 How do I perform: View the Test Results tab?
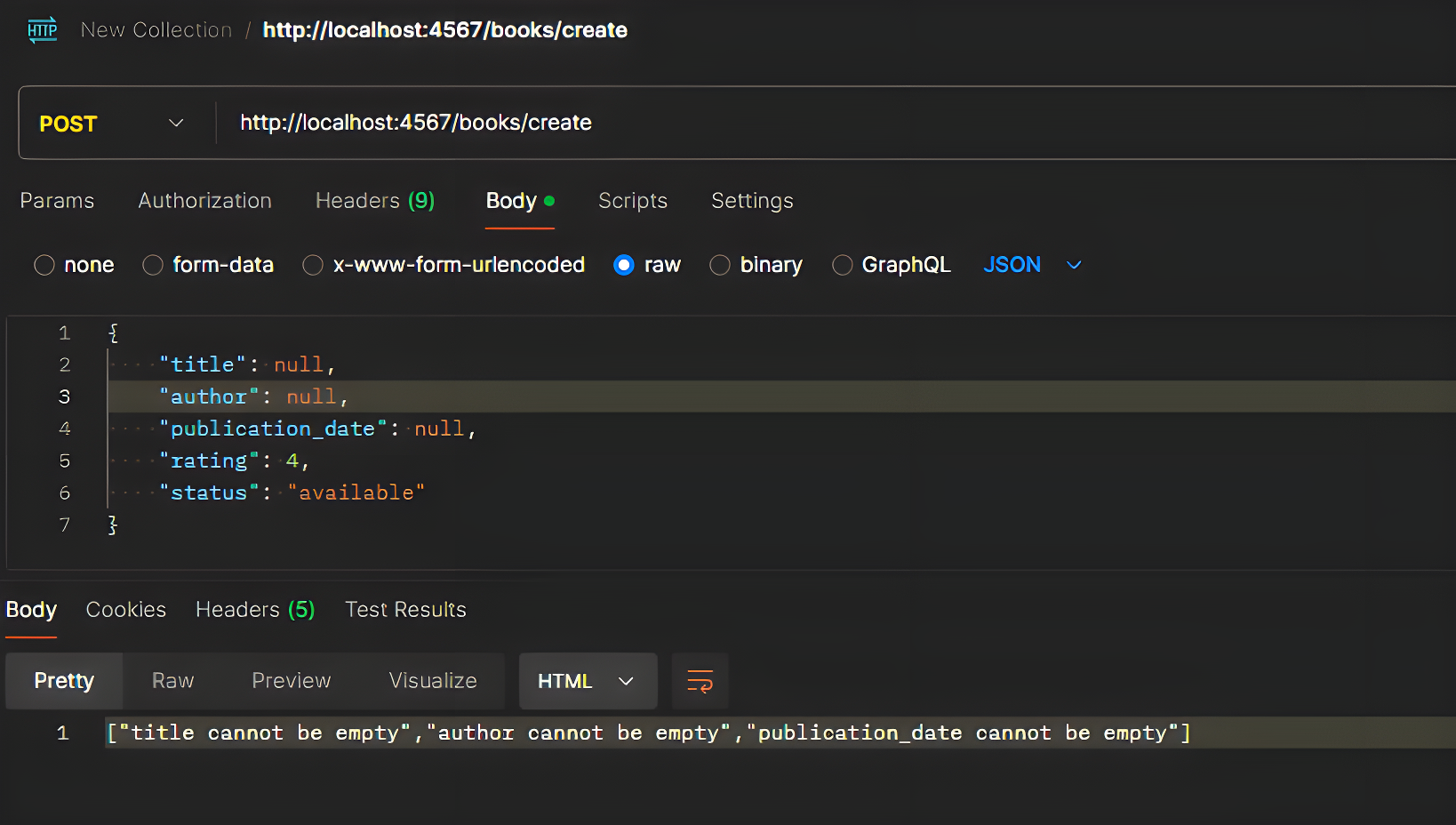pyautogui.click(x=405, y=610)
